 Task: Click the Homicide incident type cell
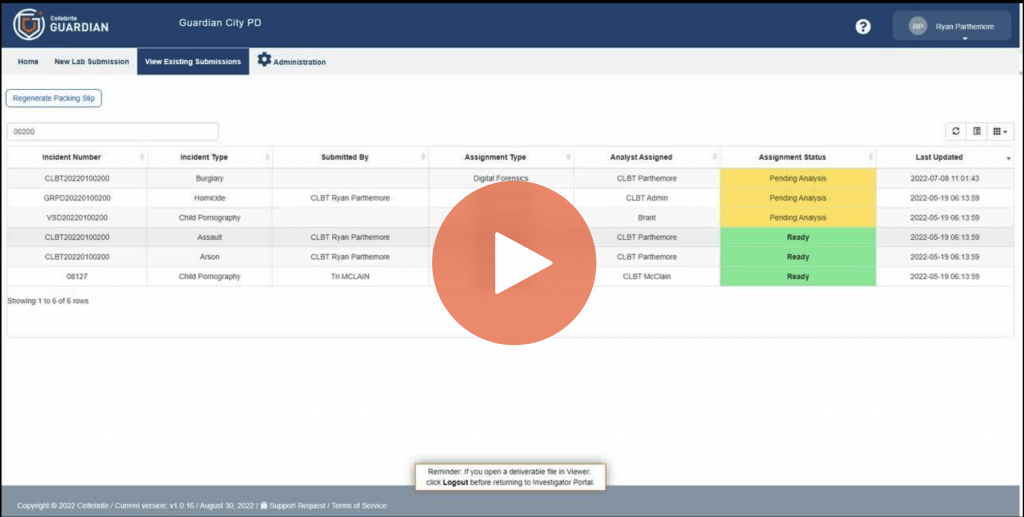pyautogui.click(x=210, y=198)
